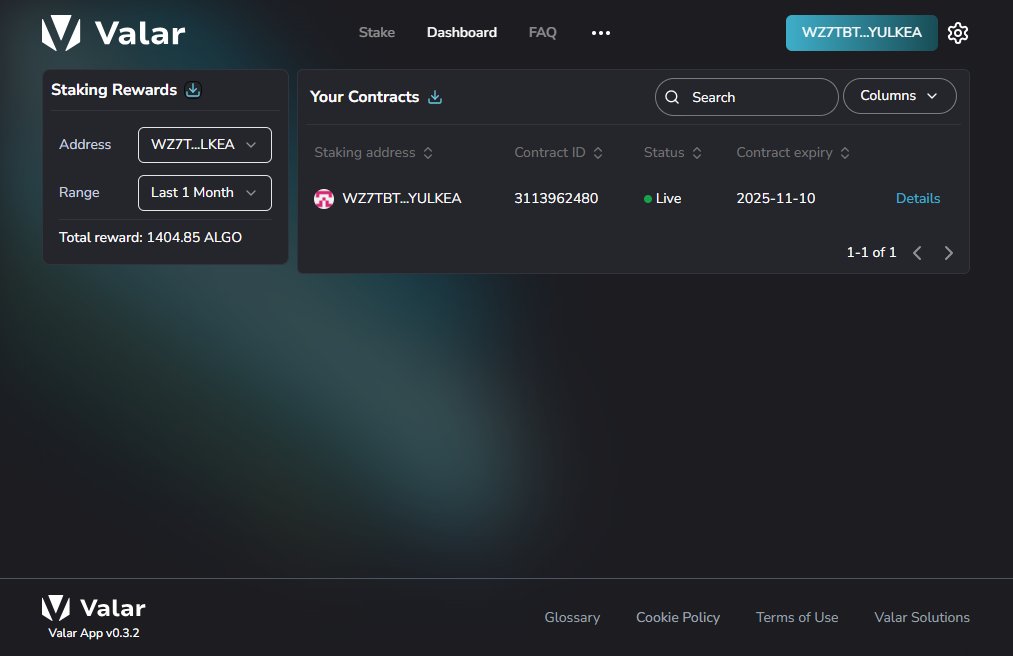Screen dimensions: 1013x656
Task: Open the ellipsis more-options menu
Action: tap(600, 32)
